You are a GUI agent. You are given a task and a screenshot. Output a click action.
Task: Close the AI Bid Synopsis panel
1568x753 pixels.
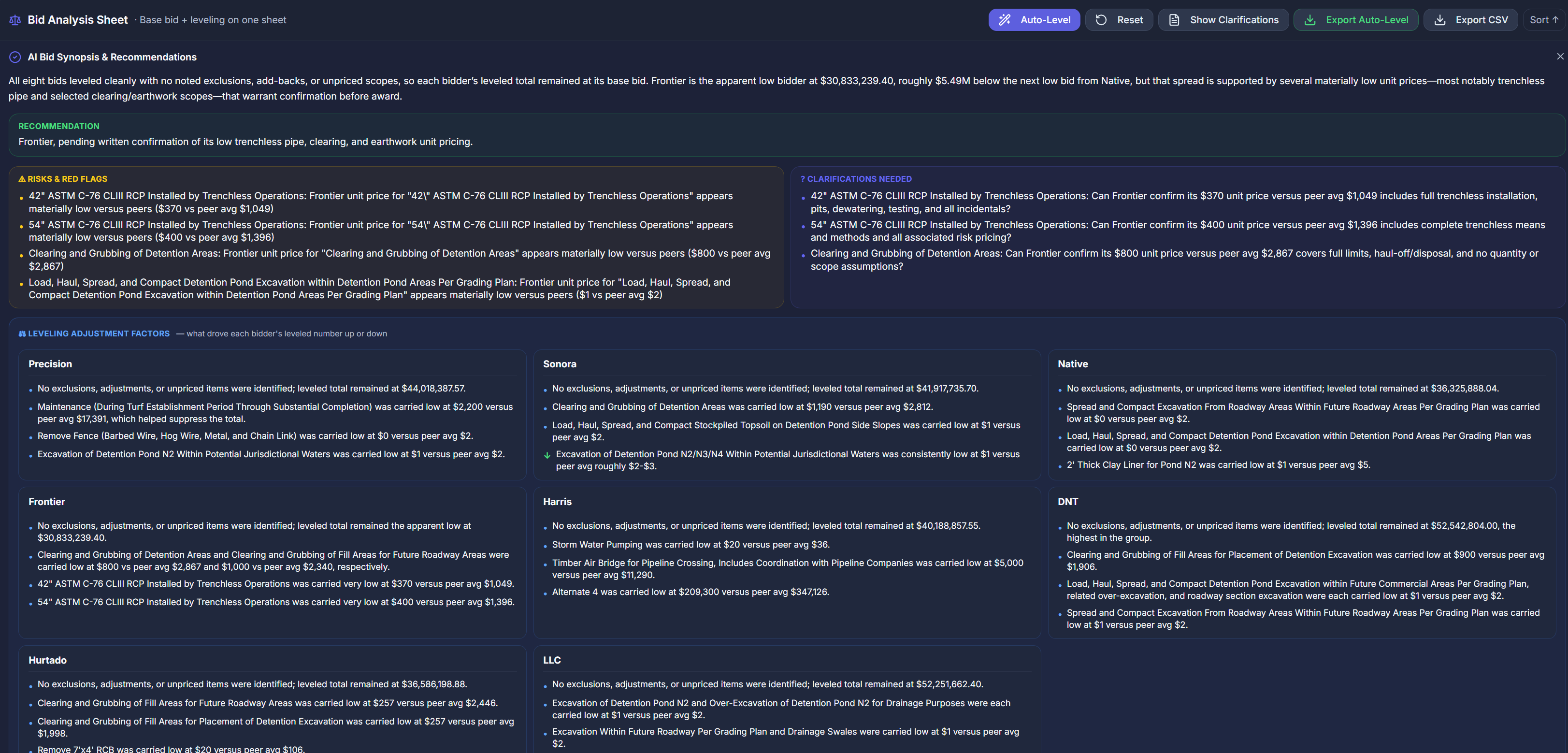1560,56
